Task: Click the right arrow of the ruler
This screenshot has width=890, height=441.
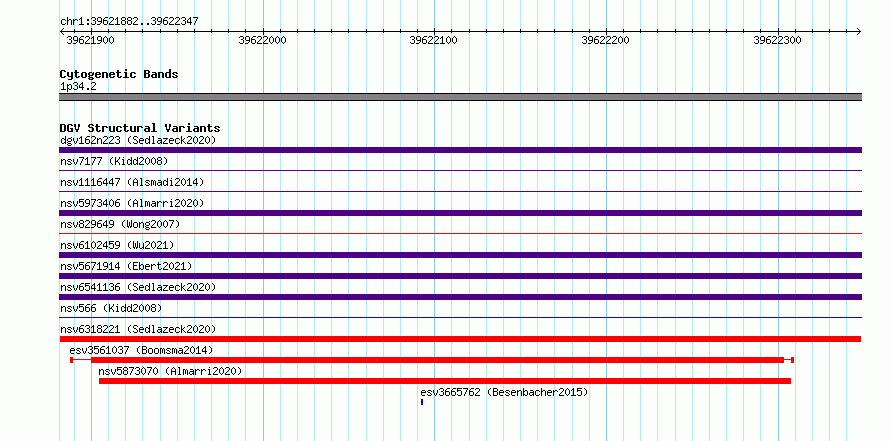Action: coord(859,31)
